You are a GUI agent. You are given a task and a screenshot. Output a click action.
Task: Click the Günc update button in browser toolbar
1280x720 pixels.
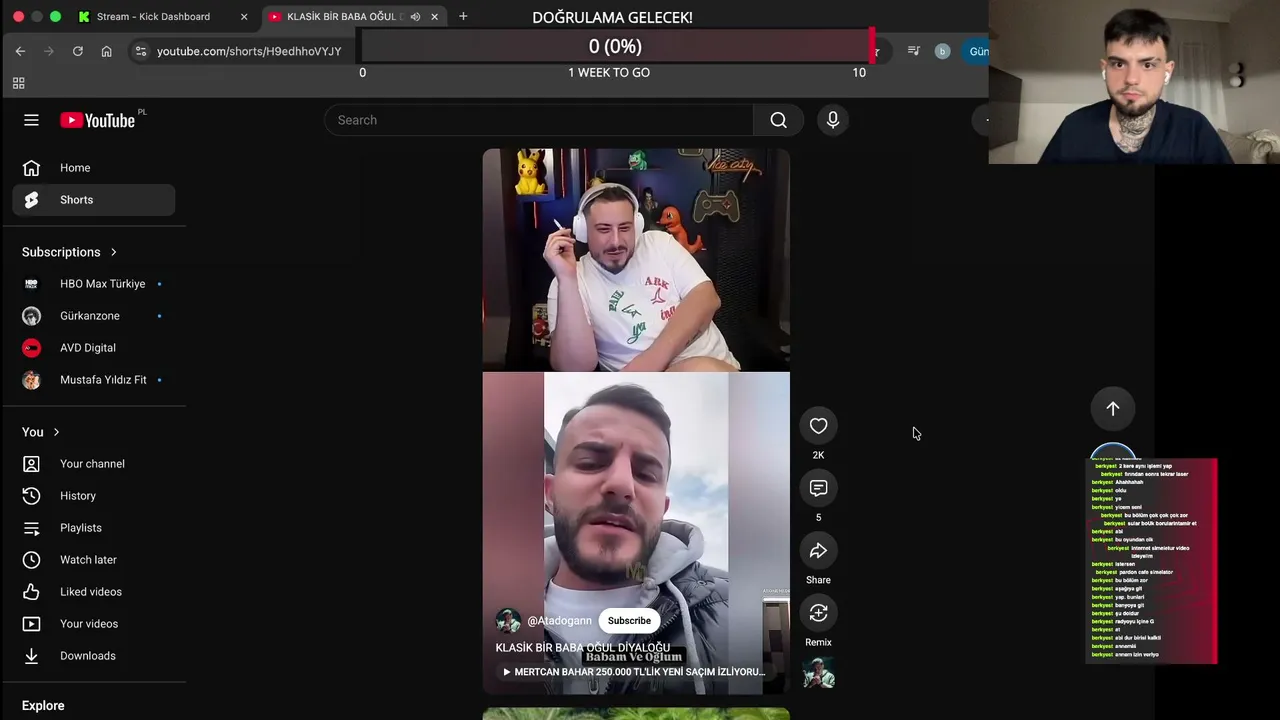pyautogui.click(x=978, y=51)
